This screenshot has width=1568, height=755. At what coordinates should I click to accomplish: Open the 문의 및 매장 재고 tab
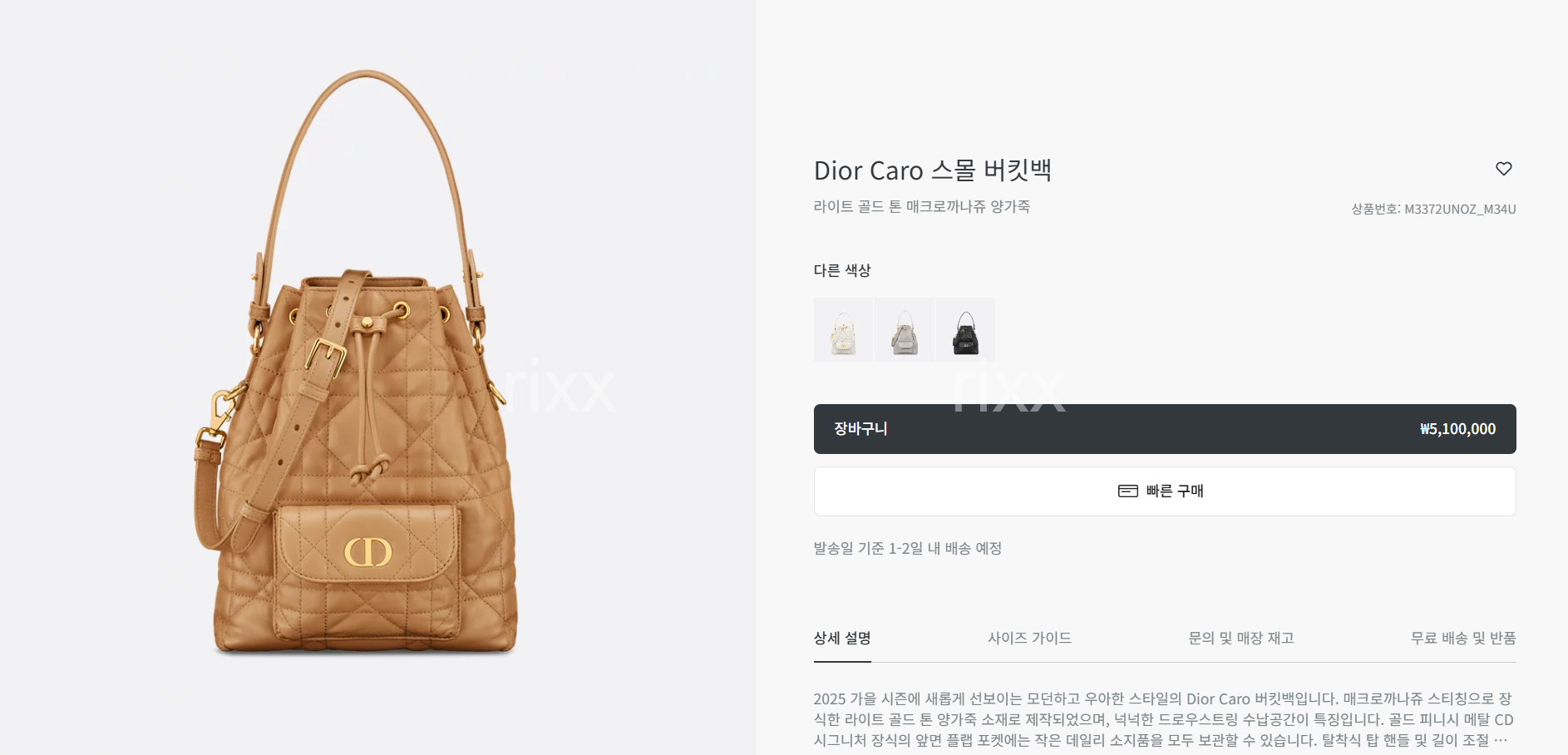[1241, 639]
